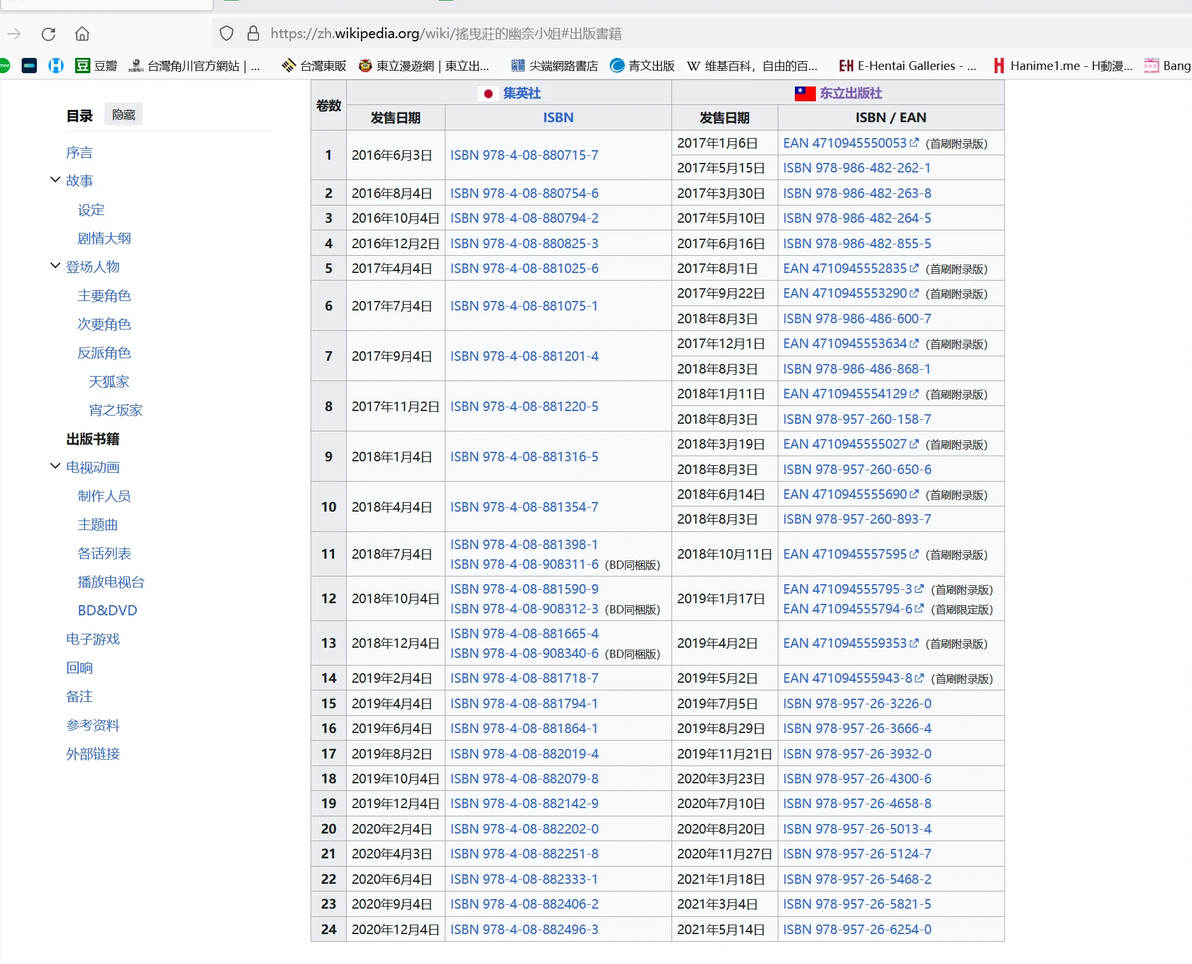Jump to 序言 section

click(x=79, y=153)
